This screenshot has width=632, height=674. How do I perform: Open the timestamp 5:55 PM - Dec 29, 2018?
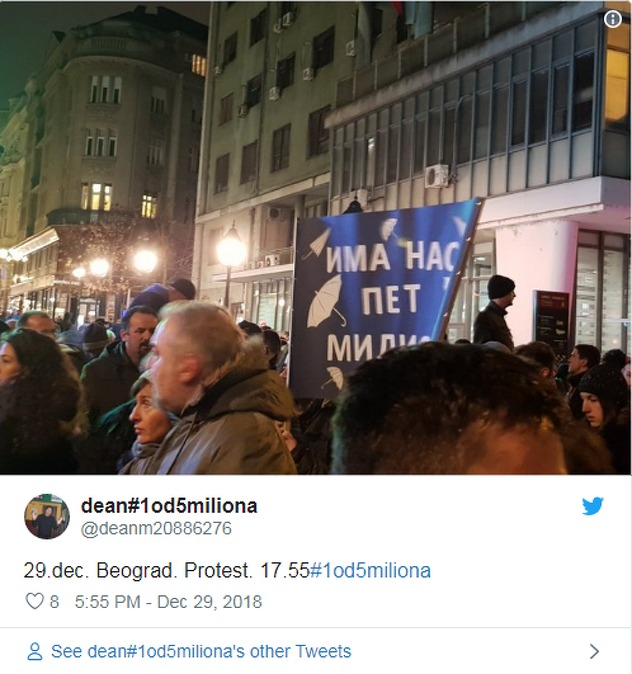[168, 601]
